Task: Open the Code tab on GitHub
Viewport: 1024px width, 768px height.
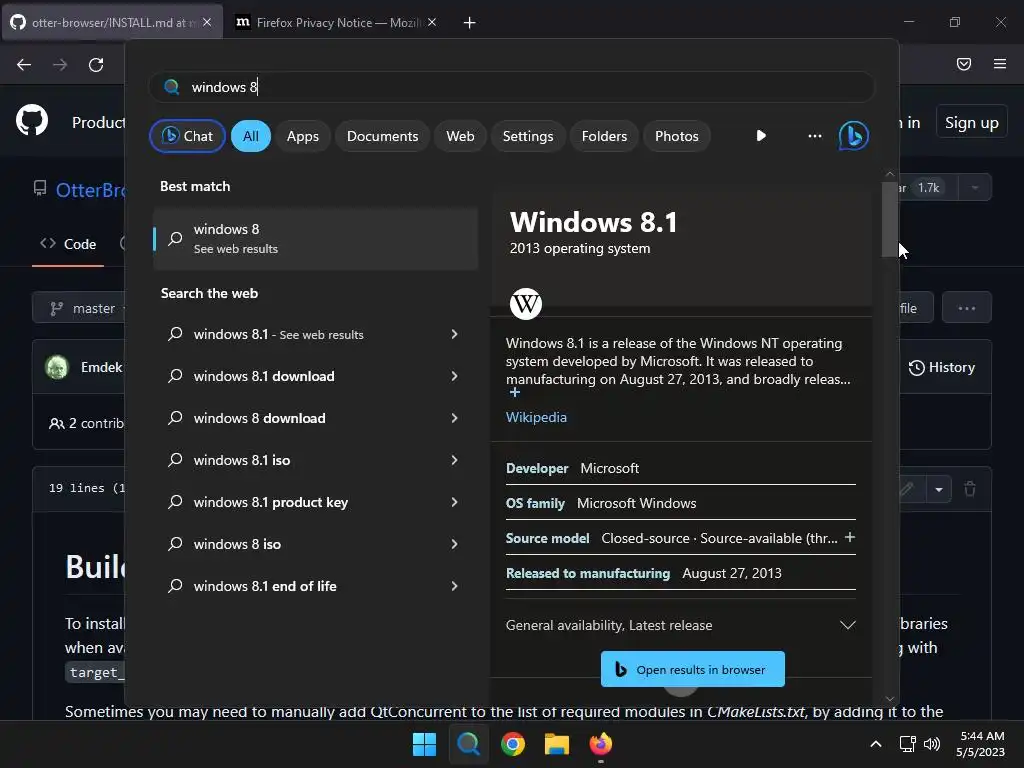Action: tap(69, 244)
